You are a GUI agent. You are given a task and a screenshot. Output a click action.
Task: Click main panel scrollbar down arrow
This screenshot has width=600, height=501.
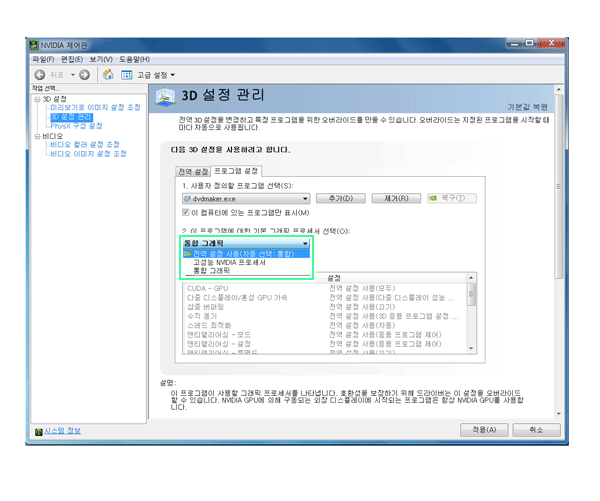[559, 414]
